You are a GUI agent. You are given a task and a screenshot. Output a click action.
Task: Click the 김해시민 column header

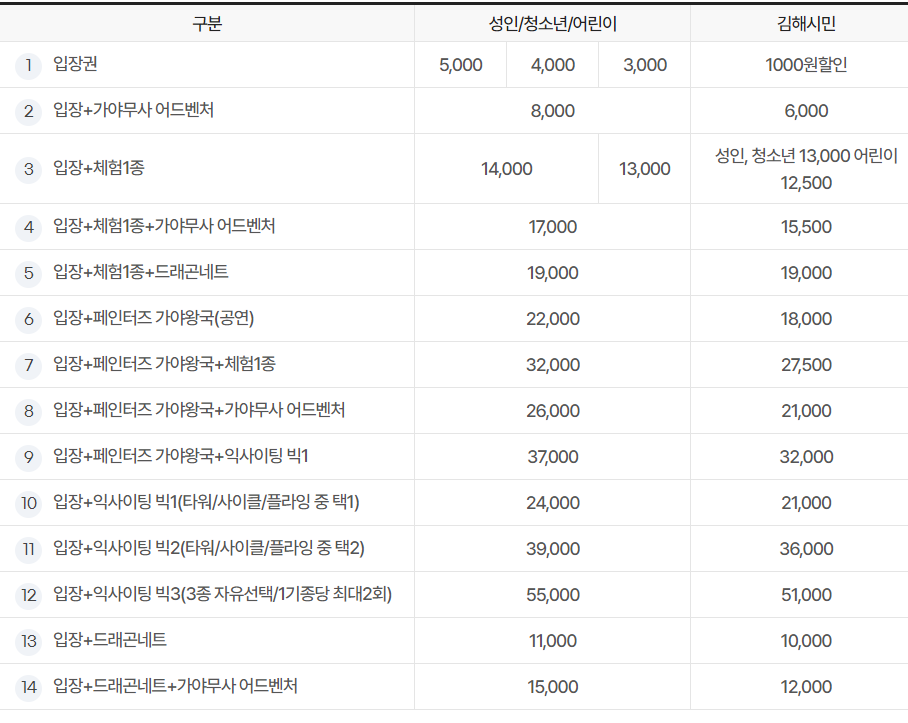point(797,21)
